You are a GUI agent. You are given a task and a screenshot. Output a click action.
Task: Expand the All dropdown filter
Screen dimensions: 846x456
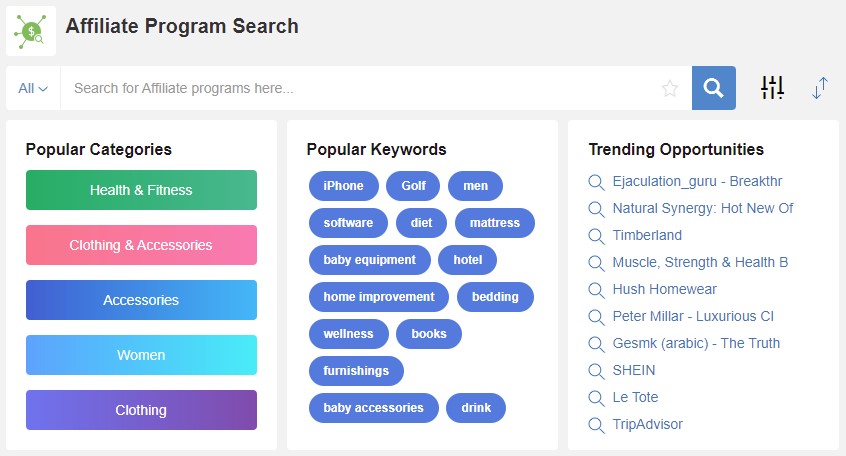point(33,88)
